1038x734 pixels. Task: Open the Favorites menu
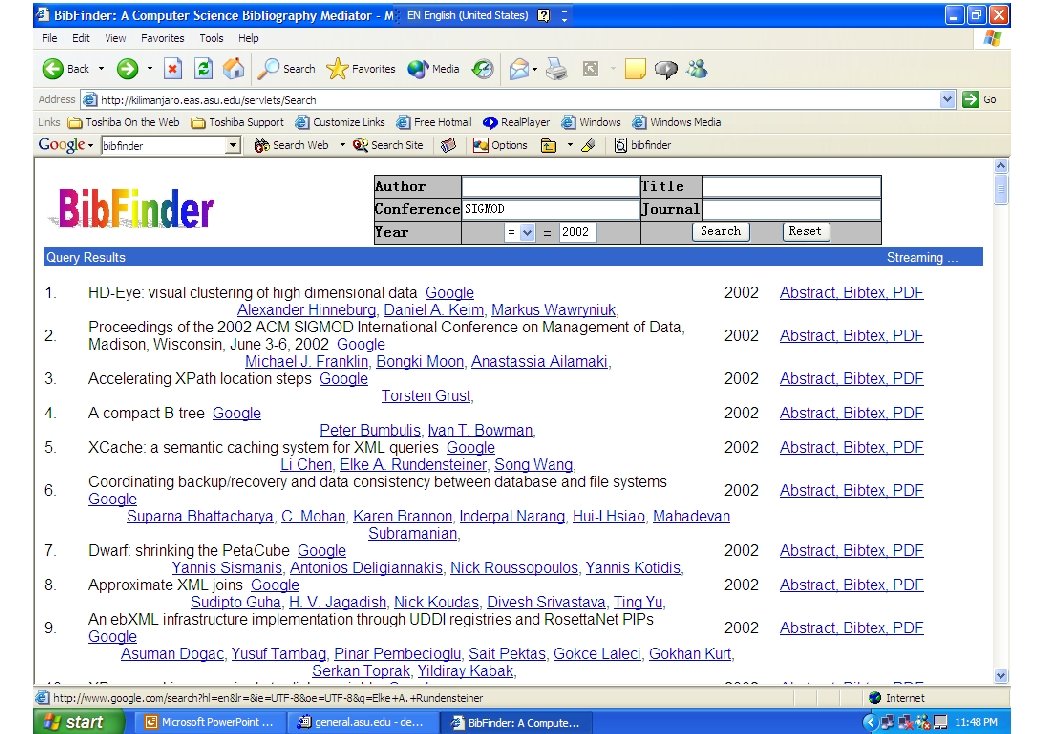[x=162, y=38]
